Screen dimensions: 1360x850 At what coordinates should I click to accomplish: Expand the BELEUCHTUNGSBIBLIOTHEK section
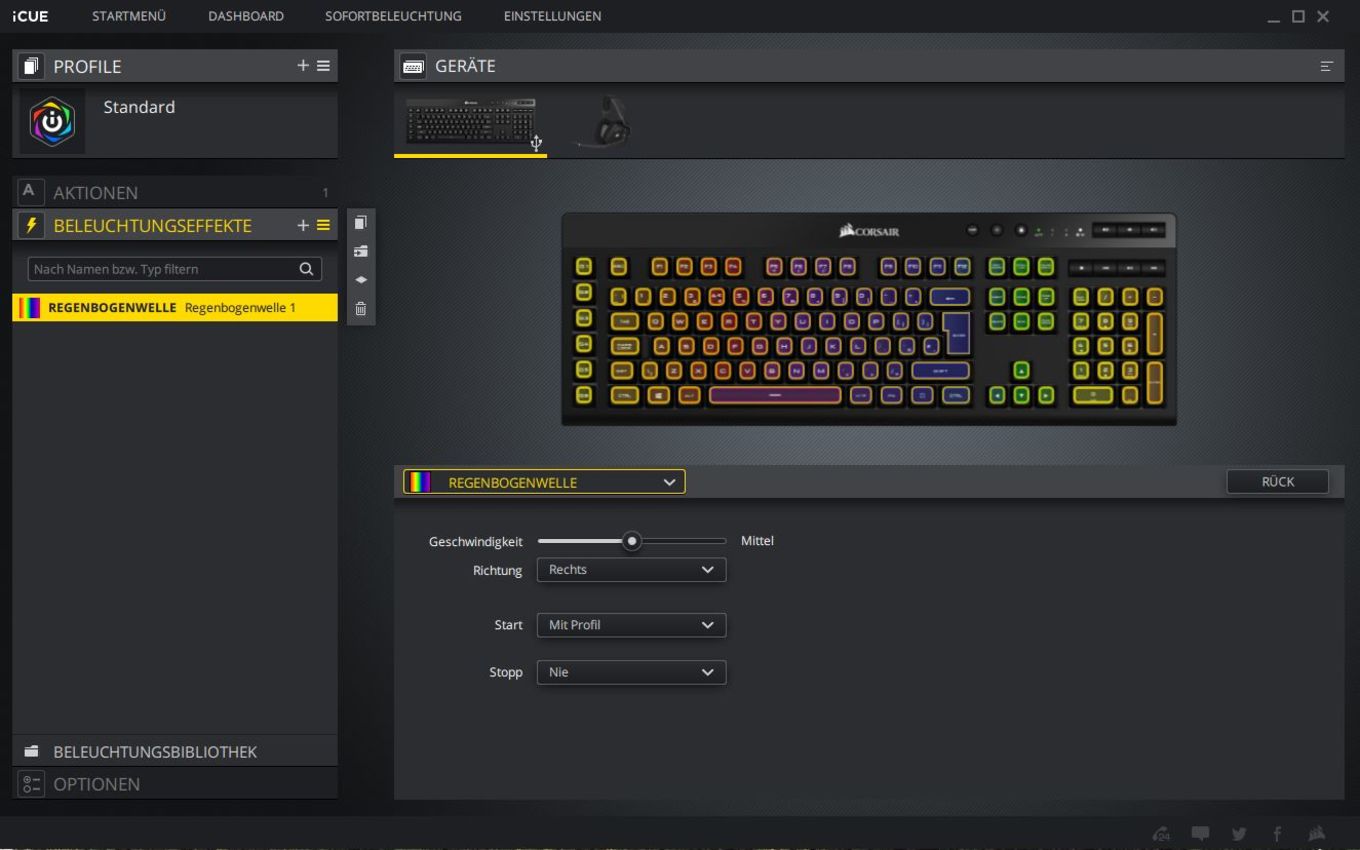[x=175, y=751]
